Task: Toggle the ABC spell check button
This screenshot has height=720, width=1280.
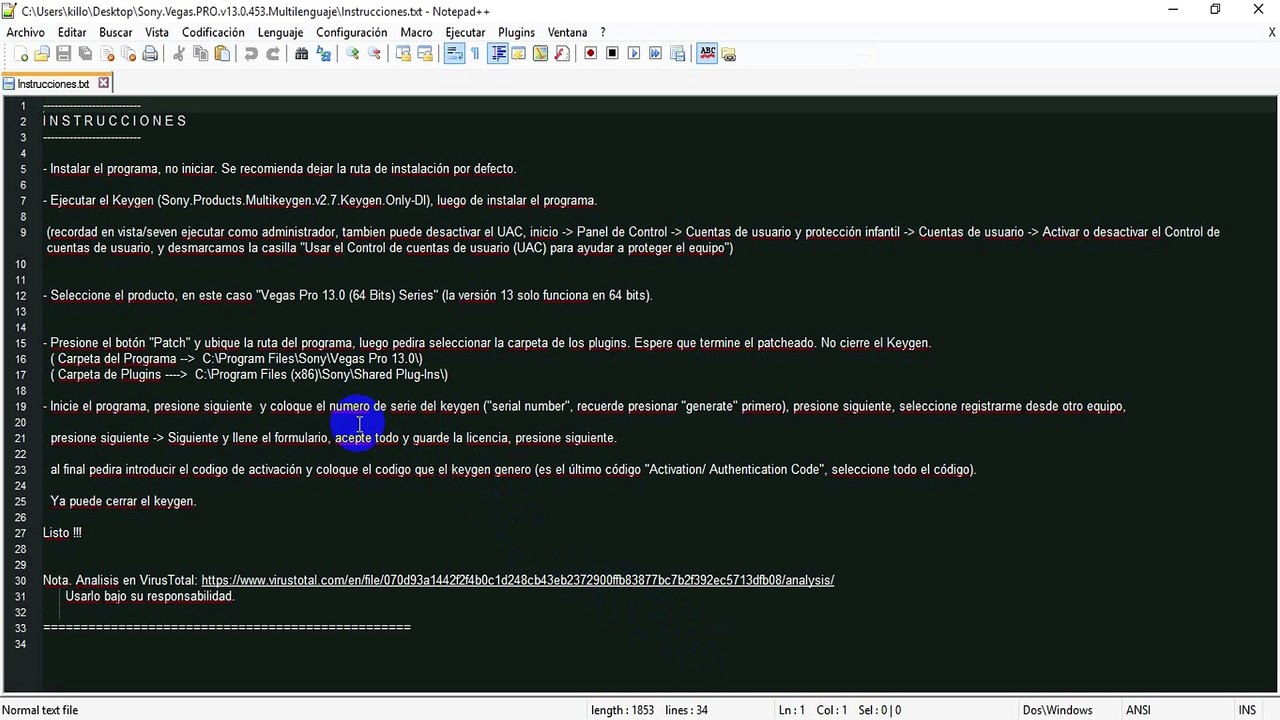Action: pos(707,54)
